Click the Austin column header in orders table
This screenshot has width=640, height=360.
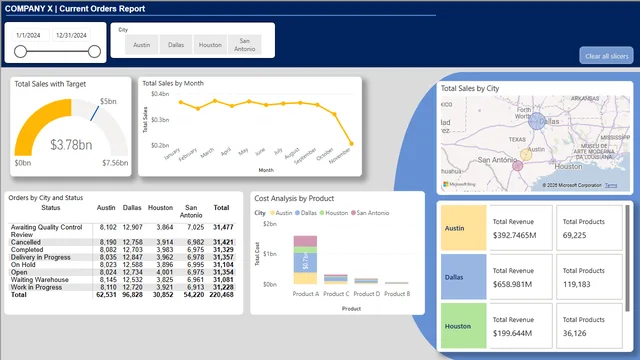(x=106, y=208)
